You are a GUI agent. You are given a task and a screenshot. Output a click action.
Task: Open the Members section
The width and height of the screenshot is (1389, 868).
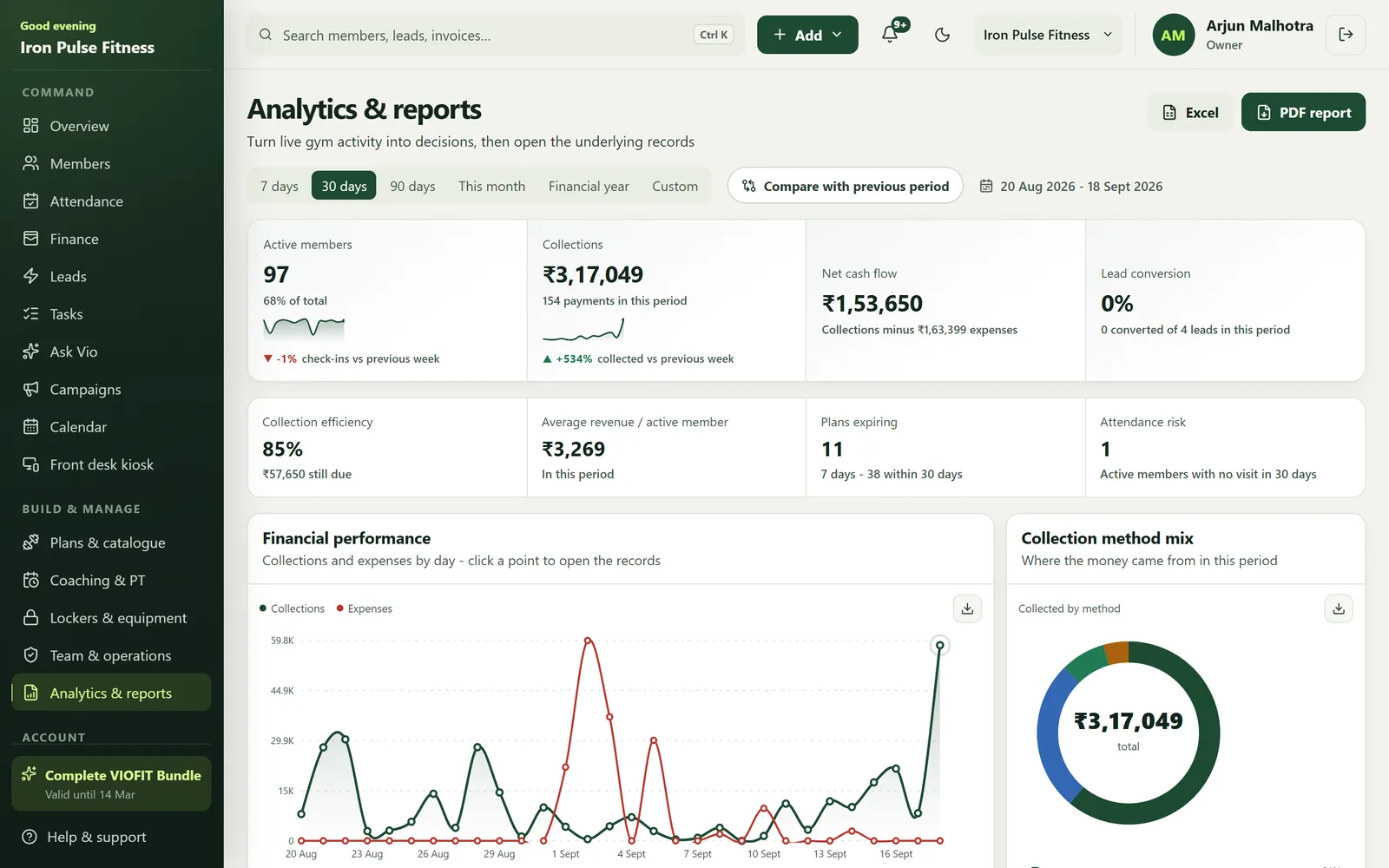111,163
